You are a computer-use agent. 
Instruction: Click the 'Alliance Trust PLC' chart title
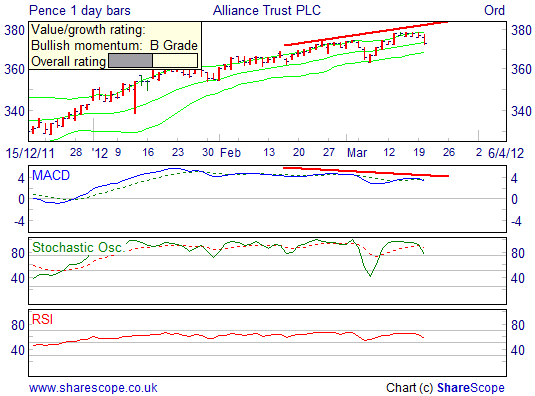(x=267, y=10)
